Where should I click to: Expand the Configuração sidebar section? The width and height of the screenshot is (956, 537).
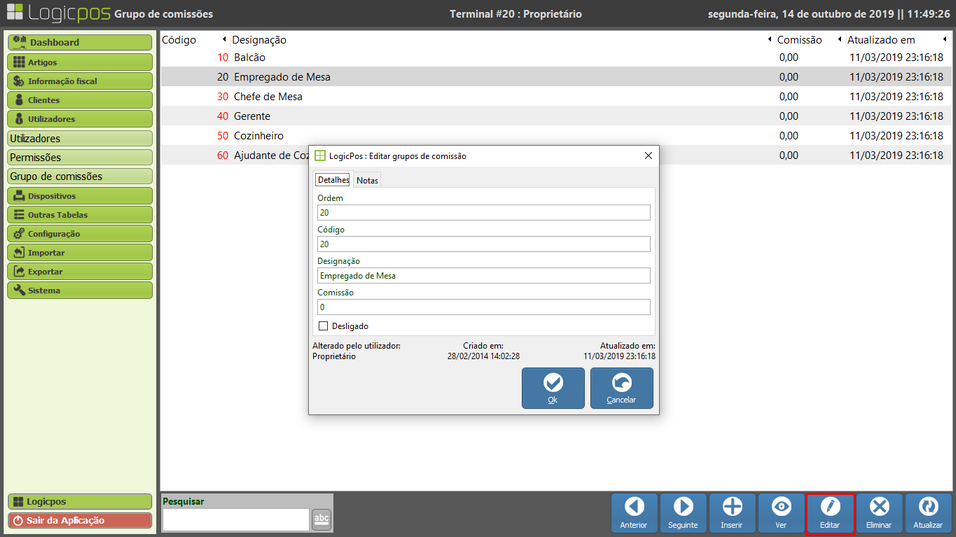80,234
